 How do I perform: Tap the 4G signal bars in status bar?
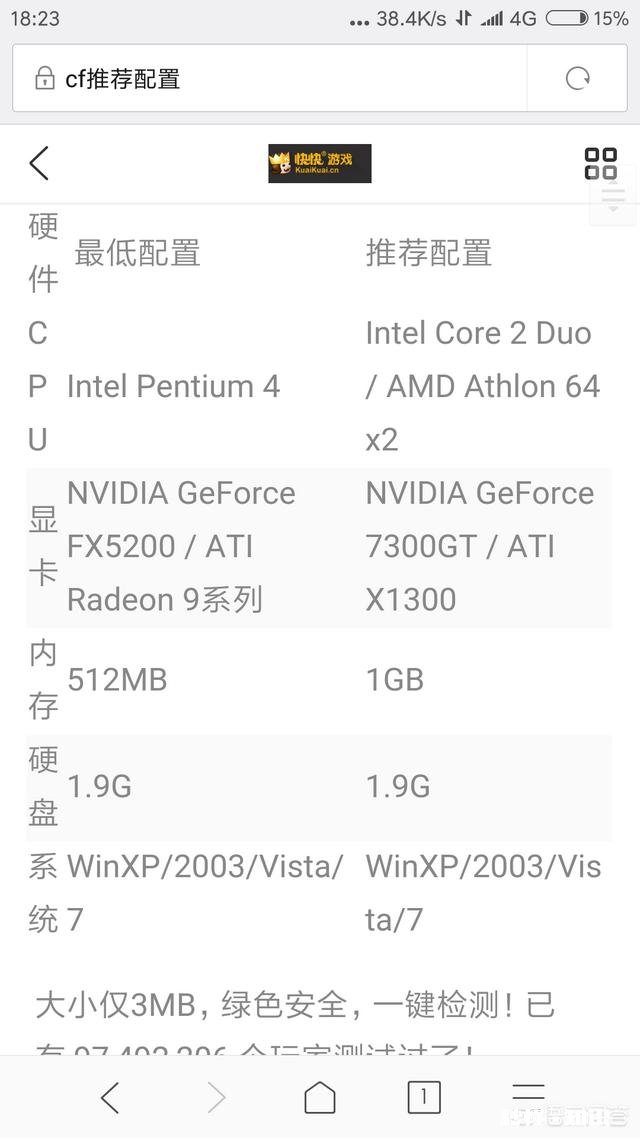click(x=492, y=18)
